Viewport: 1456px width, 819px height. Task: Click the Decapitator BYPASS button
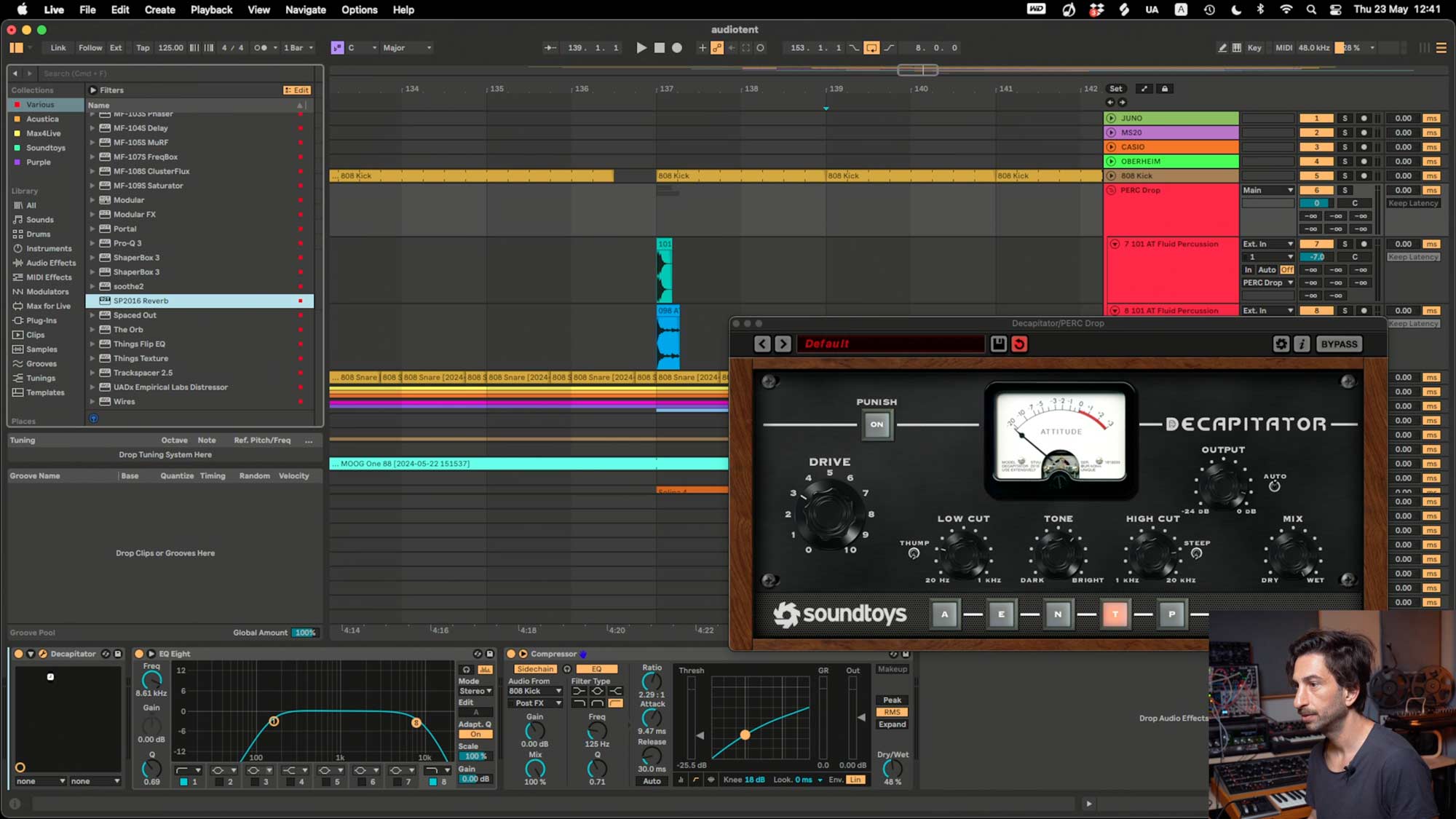click(1339, 344)
